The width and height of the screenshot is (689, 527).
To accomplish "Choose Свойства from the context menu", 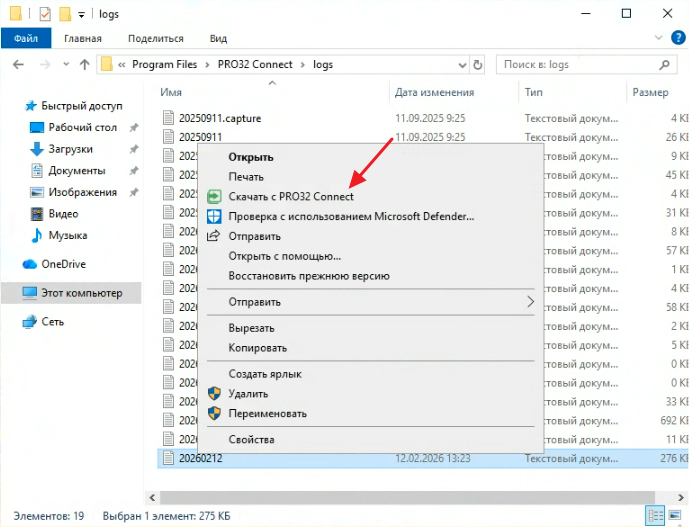I will click(251, 439).
